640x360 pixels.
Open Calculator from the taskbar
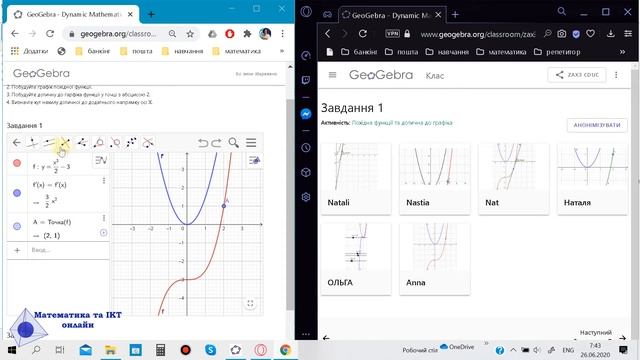160,350
